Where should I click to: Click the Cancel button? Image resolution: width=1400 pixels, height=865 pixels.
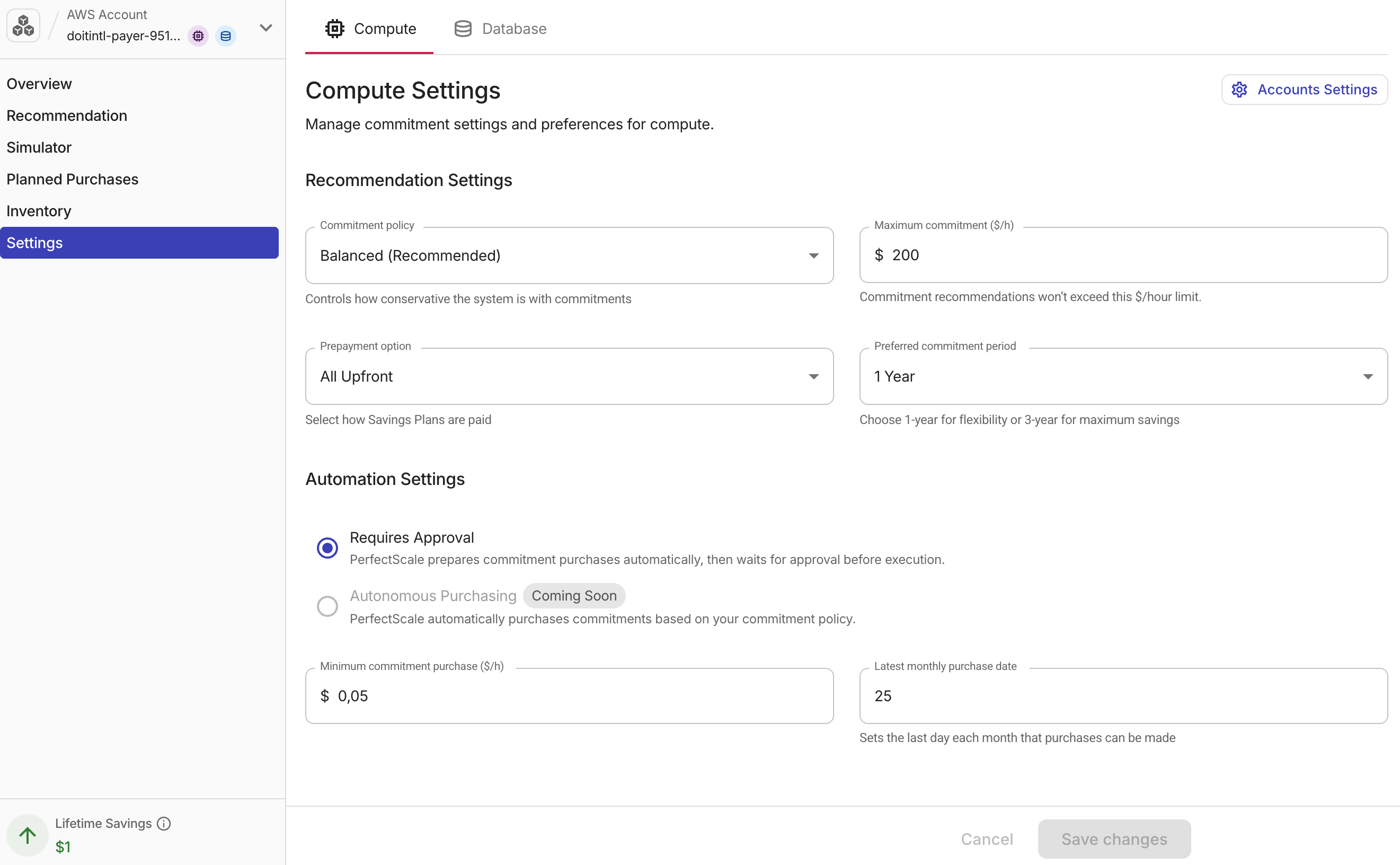[987, 838]
